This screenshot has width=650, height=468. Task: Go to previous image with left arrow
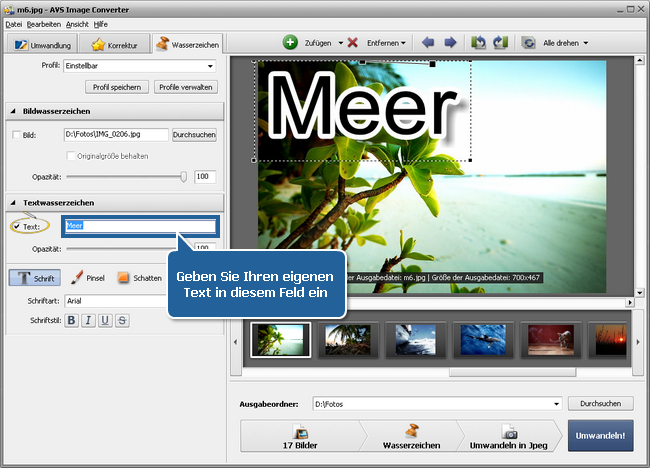[x=428, y=42]
